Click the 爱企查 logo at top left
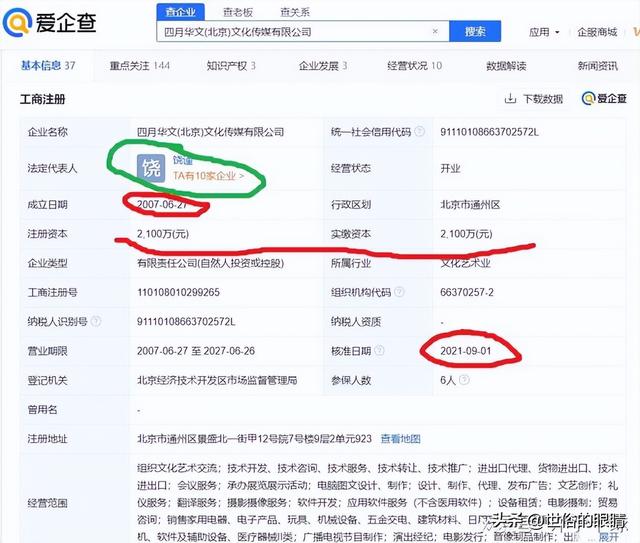The width and height of the screenshot is (640, 543). pyautogui.click(x=49, y=22)
